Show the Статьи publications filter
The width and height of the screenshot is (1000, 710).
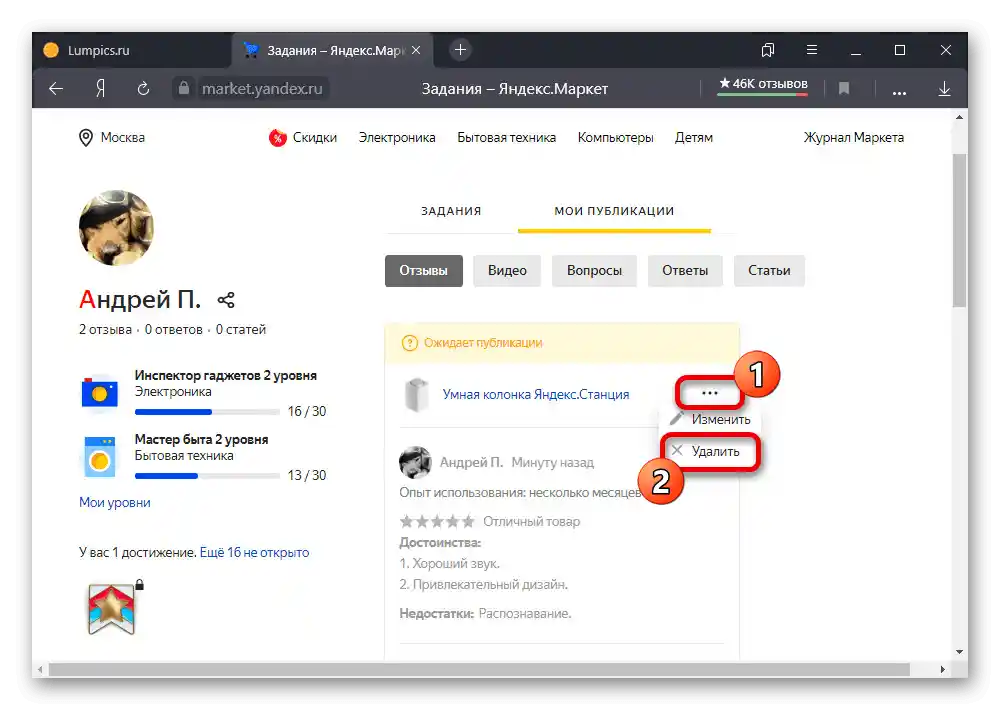tap(769, 270)
